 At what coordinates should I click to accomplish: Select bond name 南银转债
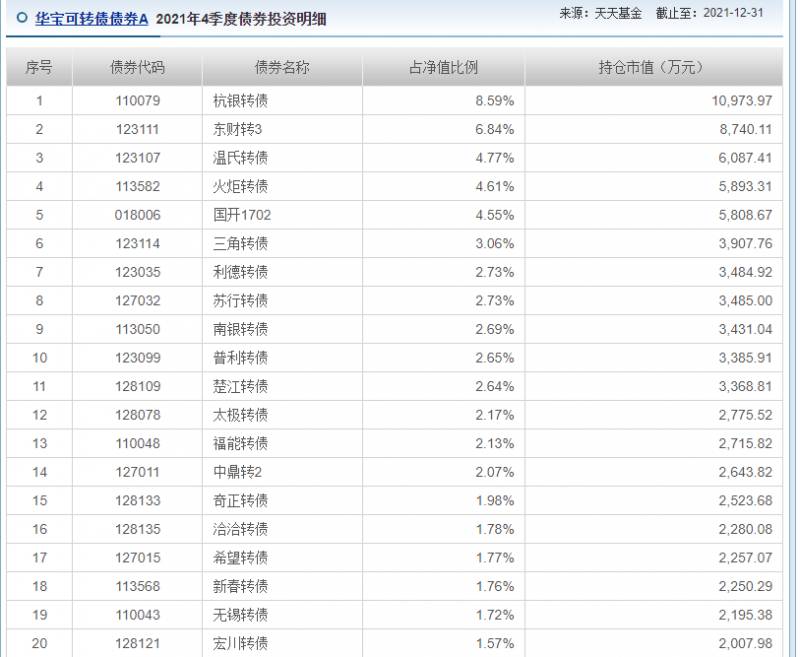click(240, 329)
